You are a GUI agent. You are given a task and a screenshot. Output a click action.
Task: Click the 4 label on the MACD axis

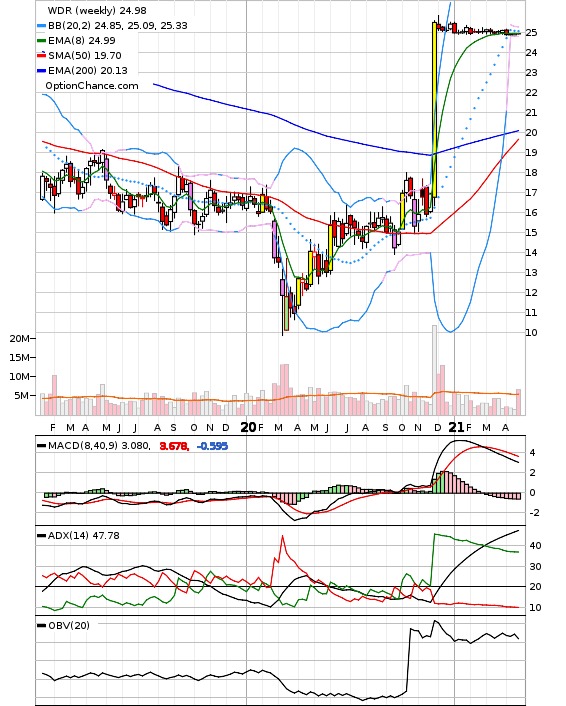tap(533, 453)
